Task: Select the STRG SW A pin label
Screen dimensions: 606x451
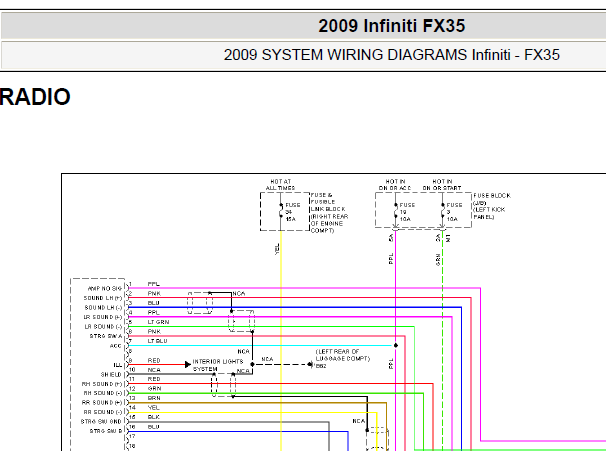Action: coord(106,336)
